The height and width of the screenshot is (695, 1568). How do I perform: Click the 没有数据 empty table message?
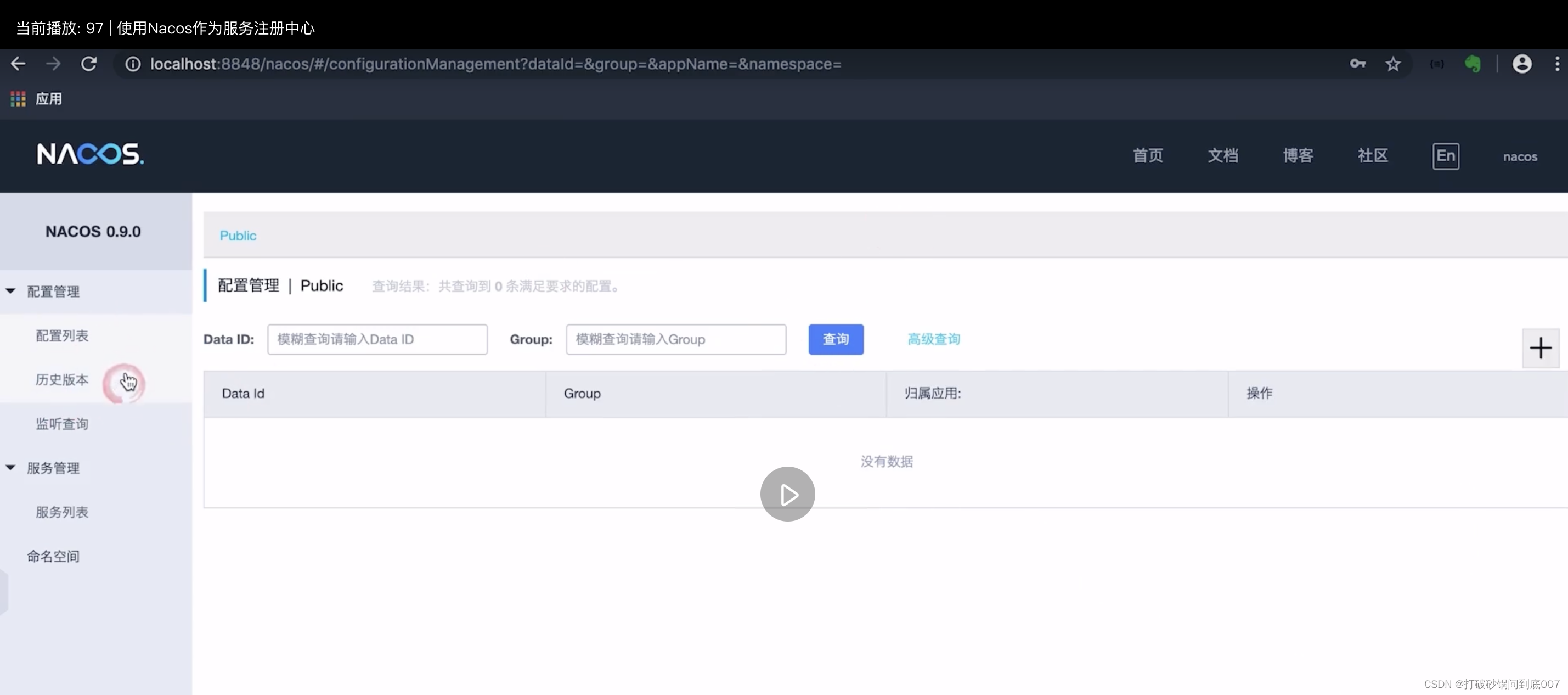point(886,462)
